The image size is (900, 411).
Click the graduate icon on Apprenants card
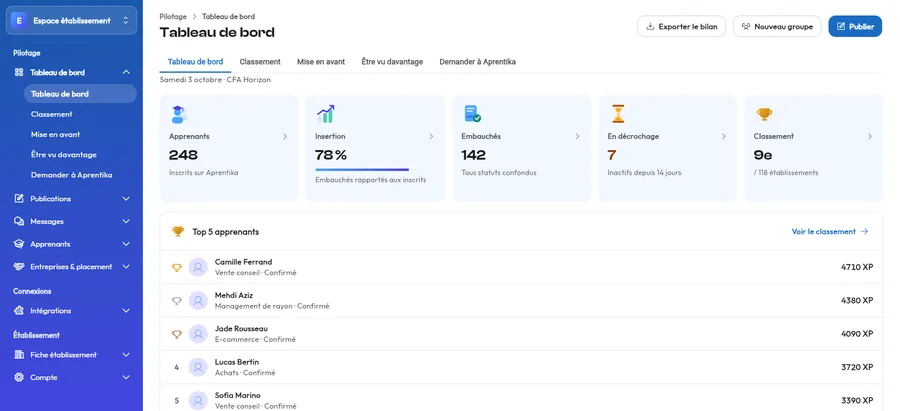tap(179, 114)
